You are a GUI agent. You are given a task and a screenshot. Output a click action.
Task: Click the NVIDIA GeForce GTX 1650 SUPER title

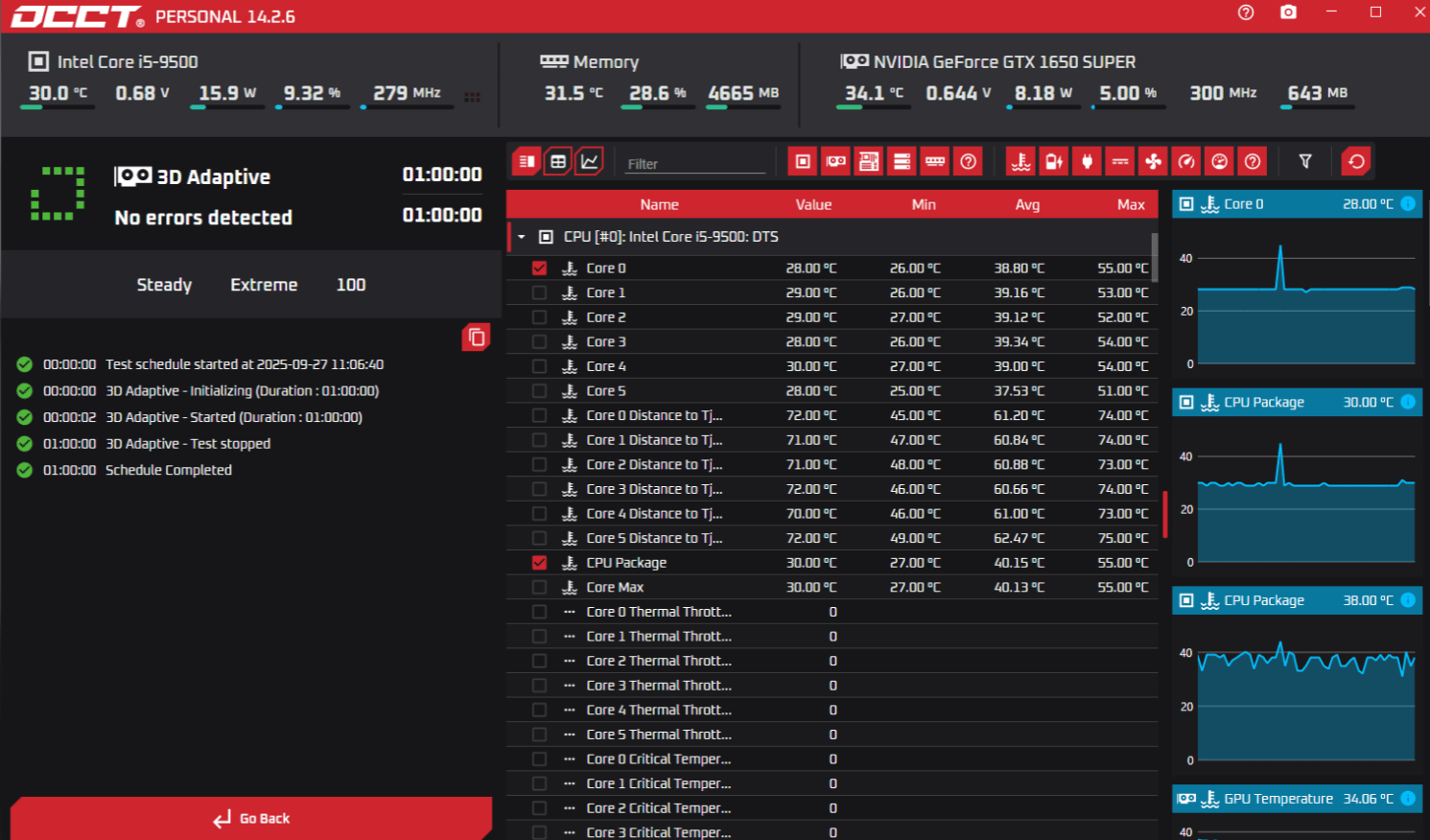coord(1004,62)
